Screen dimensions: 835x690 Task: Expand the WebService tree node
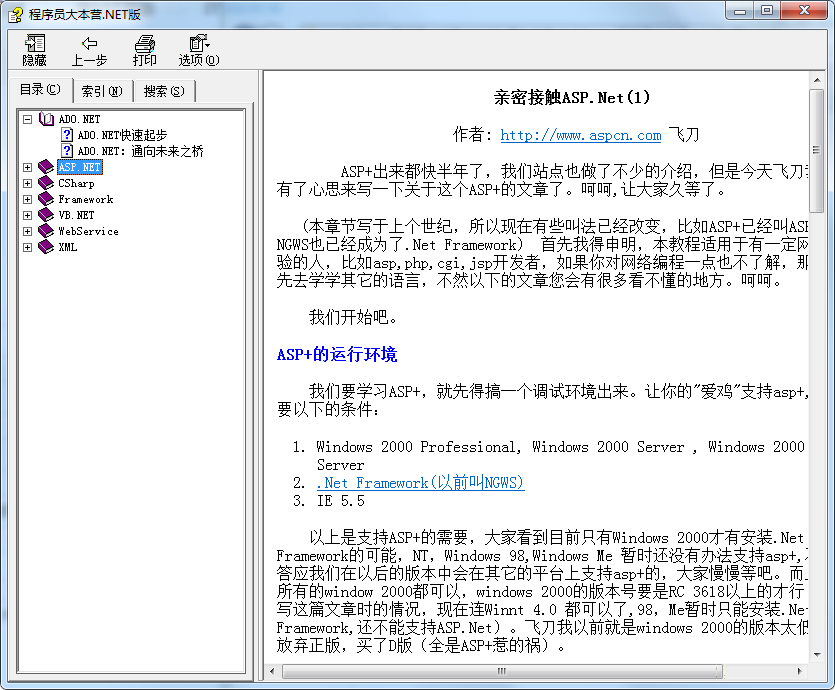(27, 231)
